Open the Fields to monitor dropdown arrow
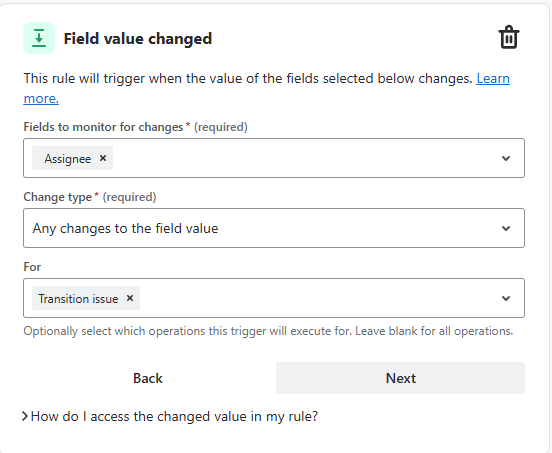 coord(506,158)
